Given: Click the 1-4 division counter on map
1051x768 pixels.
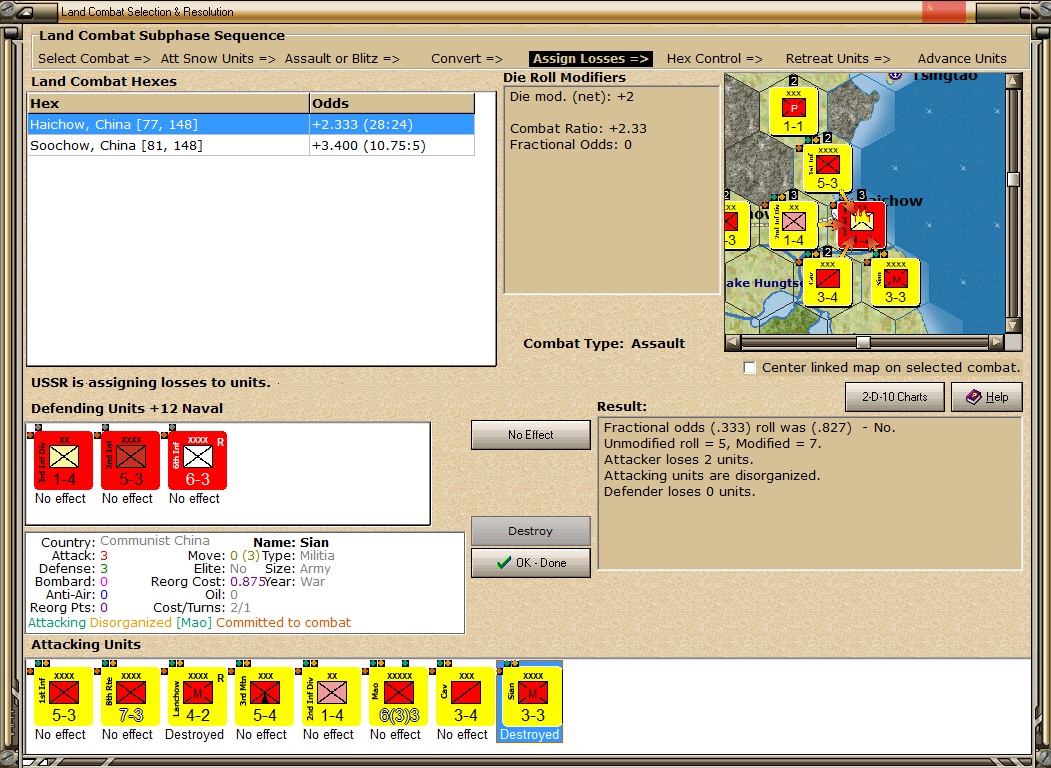Looking at the screenshot, I should [x=794, y=225].
